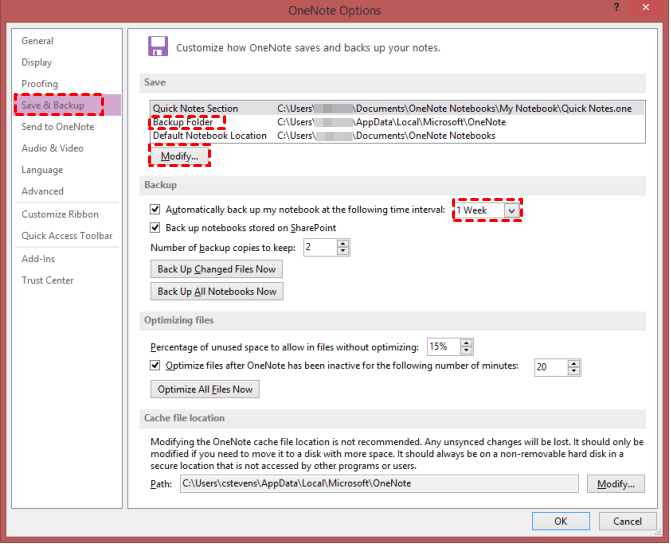Click the floppy disk save icon
This screenshot has width=671, height=544.
click(158, 46)
